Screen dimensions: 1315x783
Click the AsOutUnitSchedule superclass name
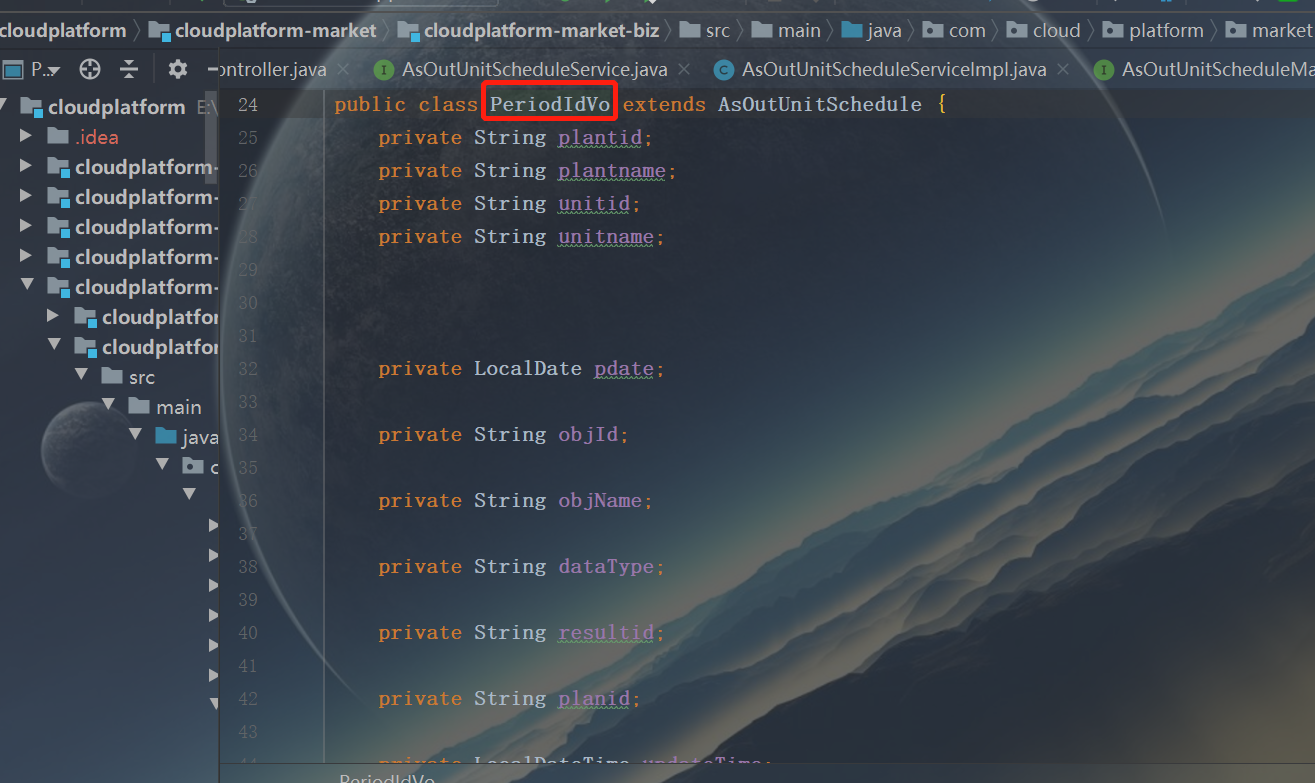[820, 104]
